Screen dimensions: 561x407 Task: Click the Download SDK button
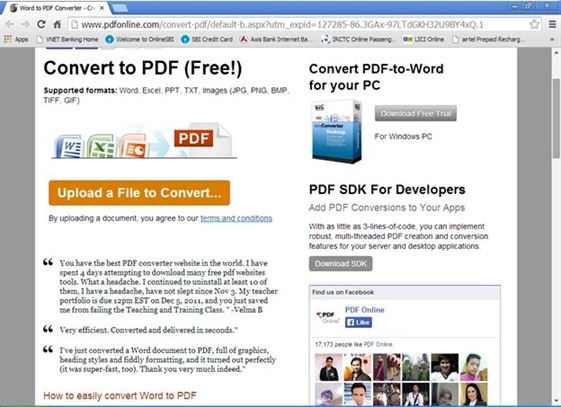click(x=341, y=264)
